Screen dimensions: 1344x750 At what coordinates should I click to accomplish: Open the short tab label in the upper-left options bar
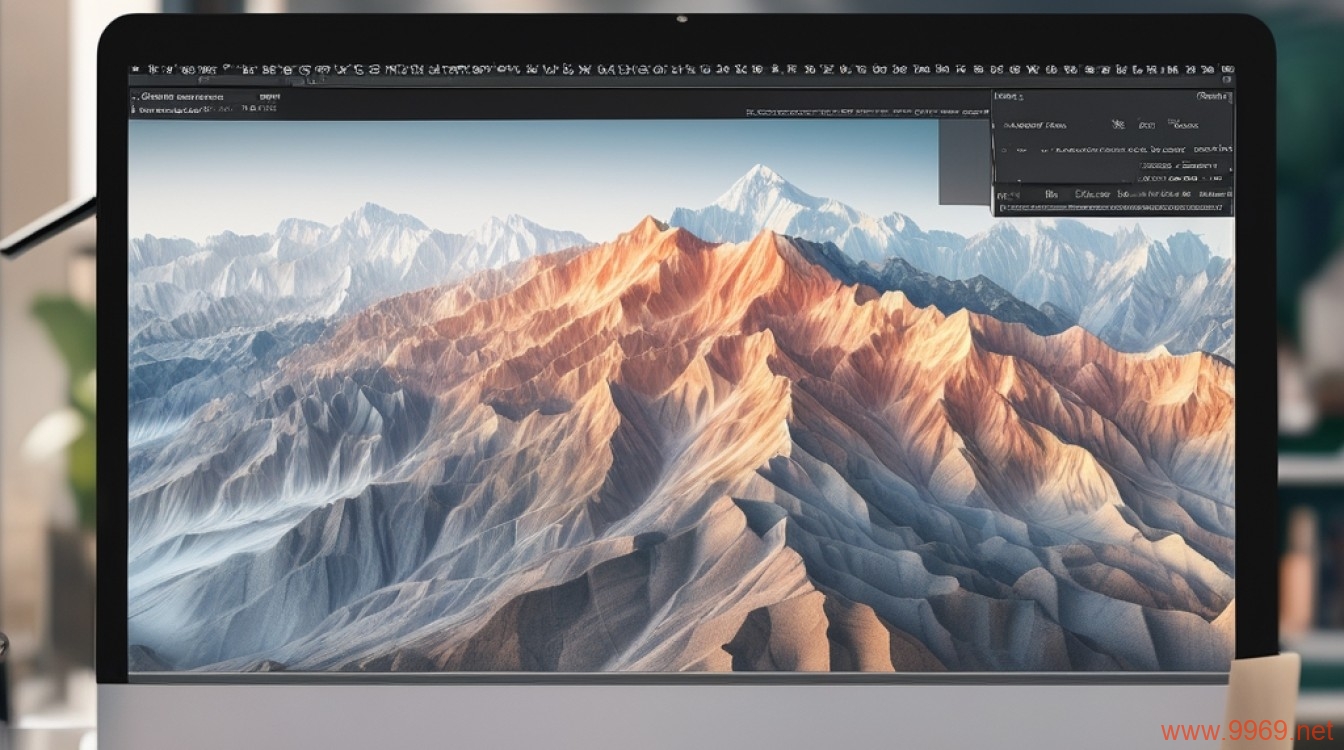pyautogui.click(x=268, y=97)
